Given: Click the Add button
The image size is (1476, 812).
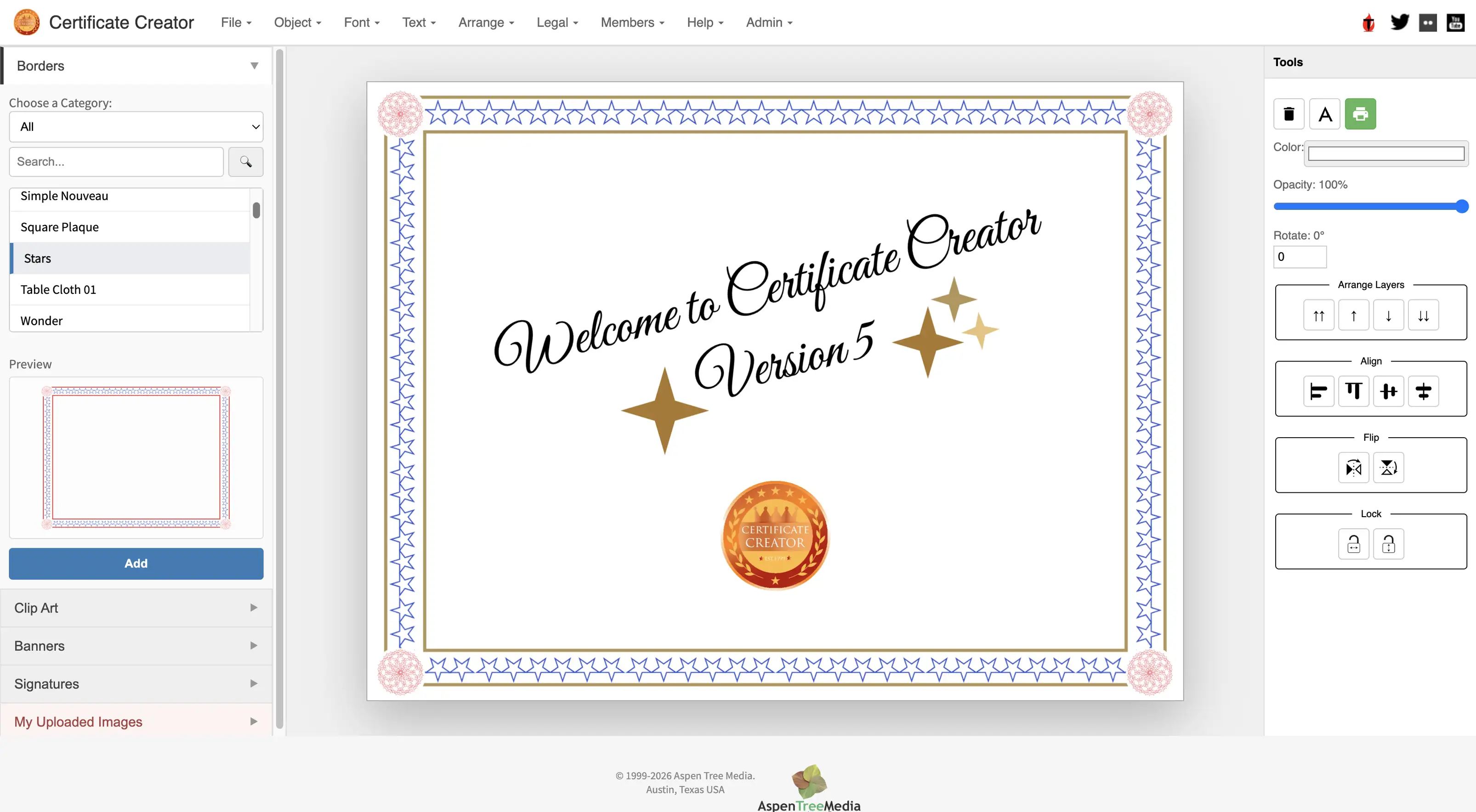Looking at the screenshot, I should (136, 564).
